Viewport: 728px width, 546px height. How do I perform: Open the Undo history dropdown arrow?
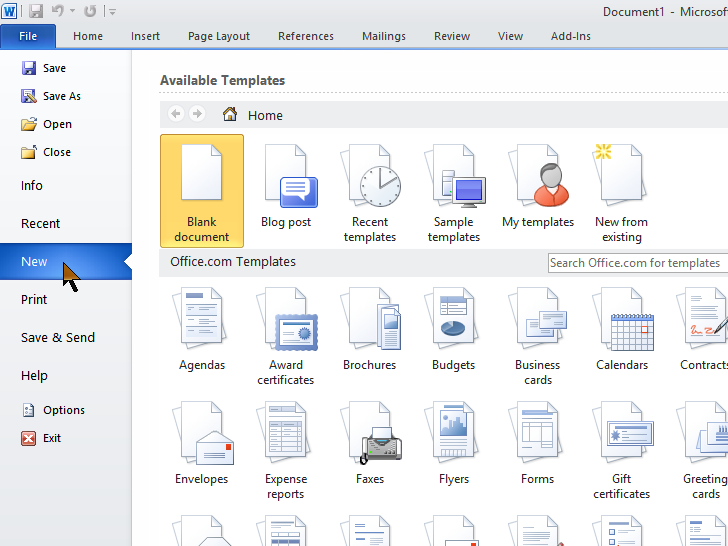click(x=72, y=11)
